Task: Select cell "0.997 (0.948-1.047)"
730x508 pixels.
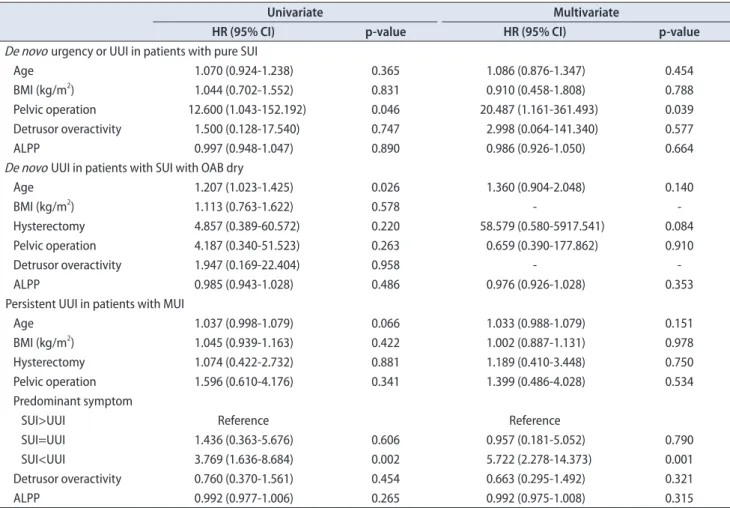Action: [243, 149]
